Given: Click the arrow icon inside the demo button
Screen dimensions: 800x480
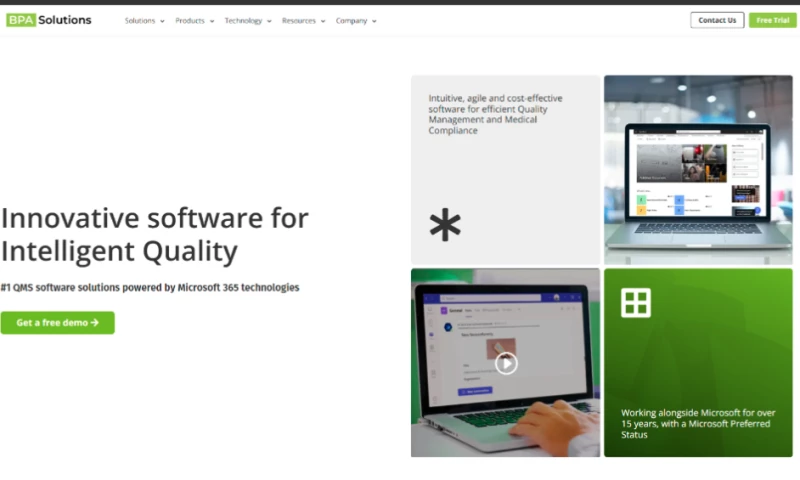Looking at the screenshot, I should 95,323.
